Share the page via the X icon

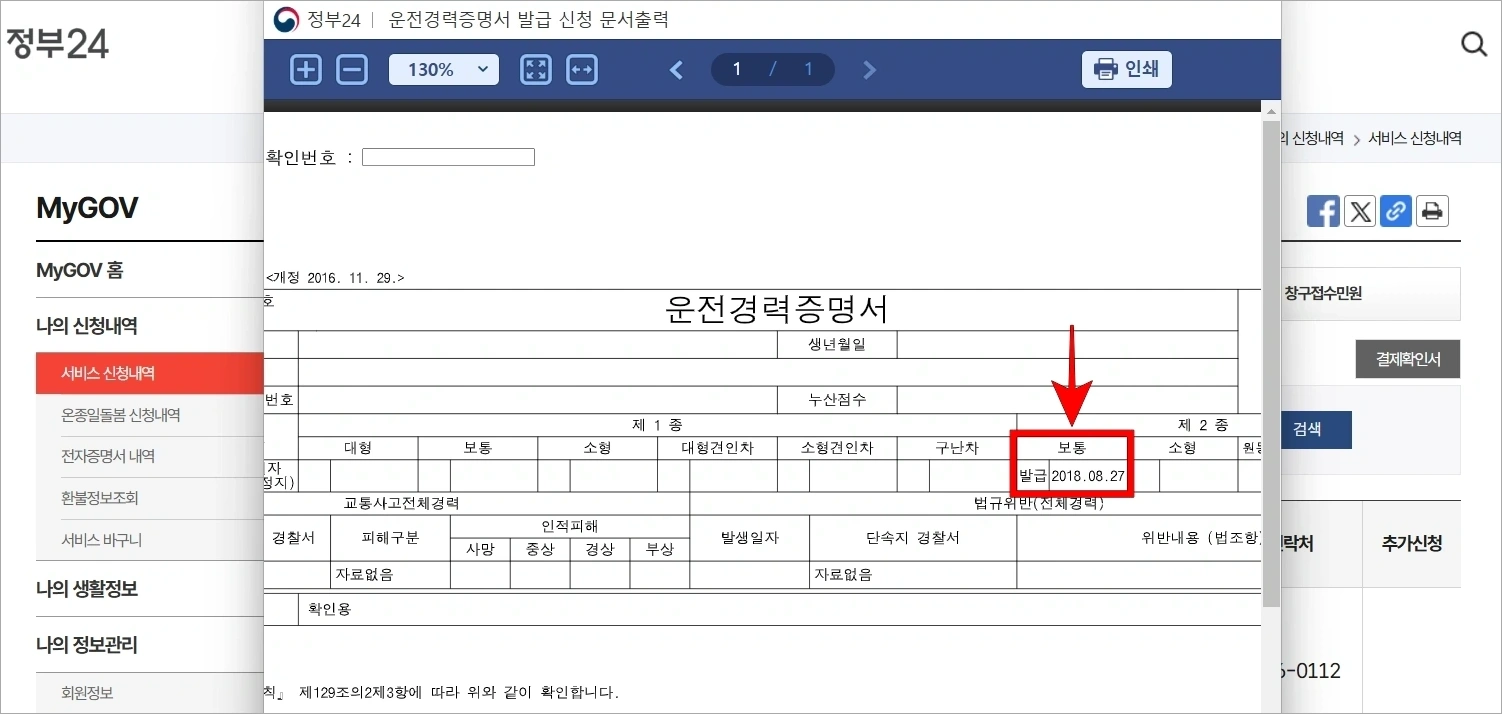[1360, 211]
